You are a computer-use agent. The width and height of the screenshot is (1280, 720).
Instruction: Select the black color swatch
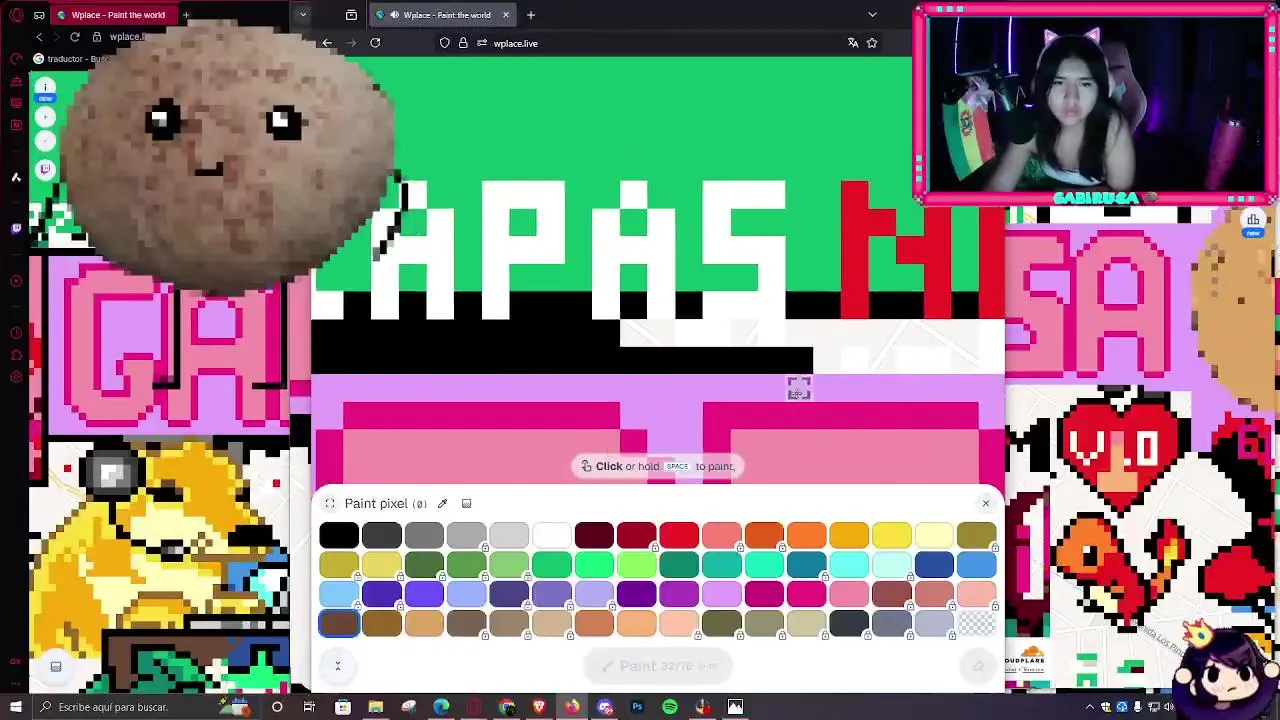pyautogui.click(x=339, y=535)
